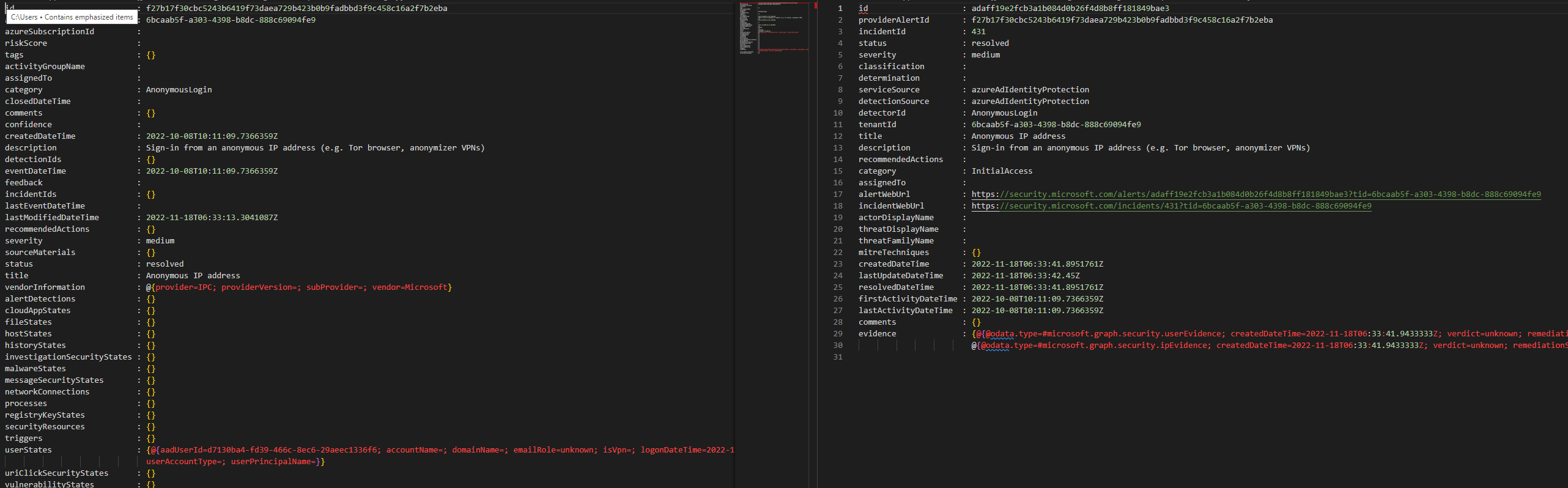This screenshot has width=1568, height=488.
Task: Click the red marker on the overview ruler scrollbar
Action: point(815,6)
